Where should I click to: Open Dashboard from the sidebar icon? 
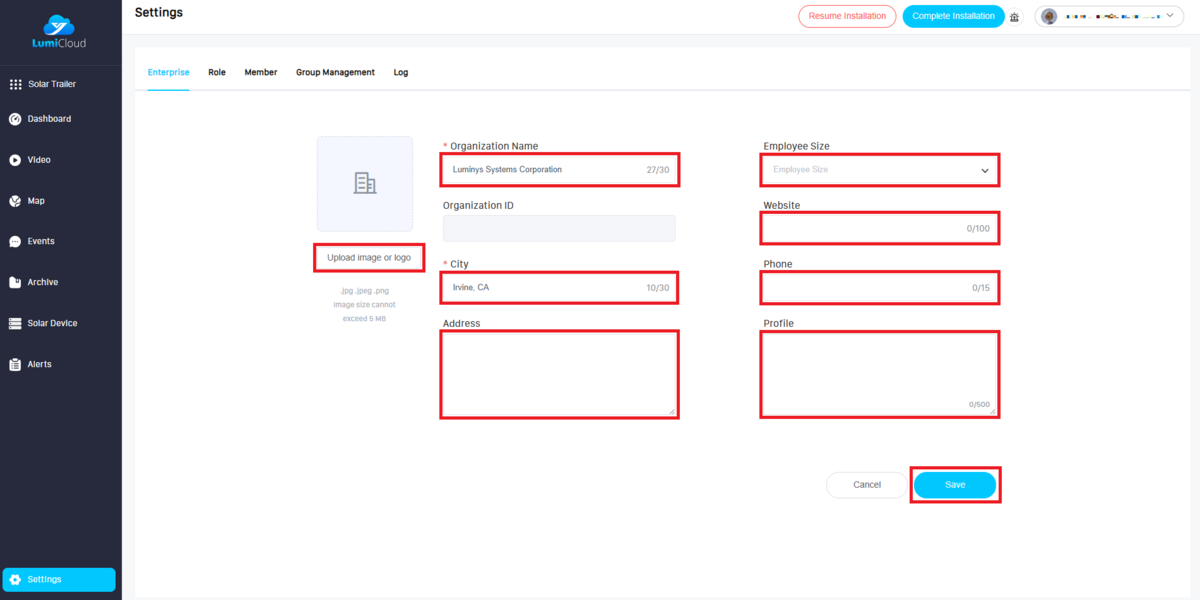coord(15,119)
